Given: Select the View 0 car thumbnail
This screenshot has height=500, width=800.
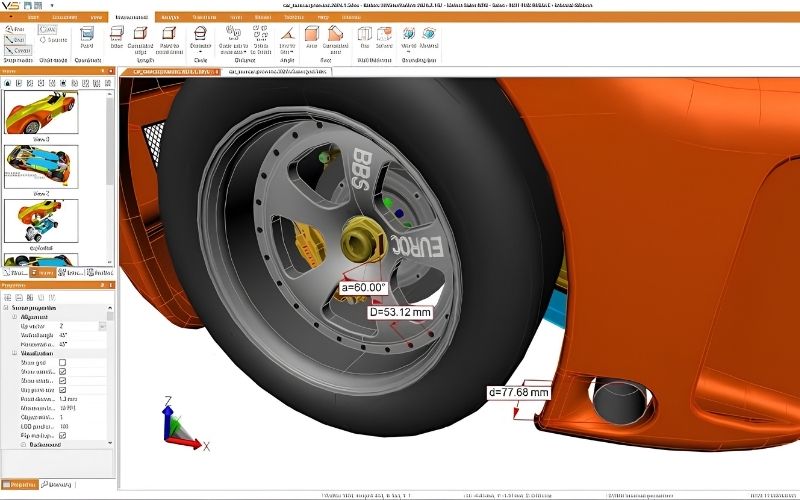Looking at the screenshot, I should (x=41, y=112).
